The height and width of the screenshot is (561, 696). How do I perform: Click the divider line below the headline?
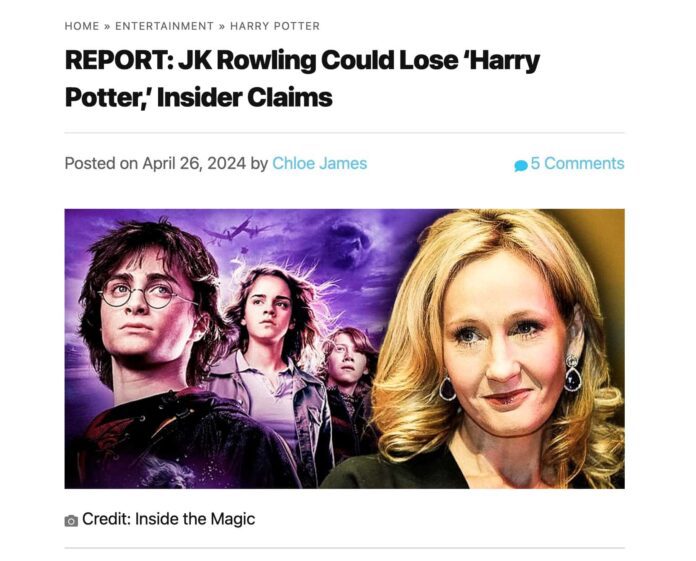344,132
